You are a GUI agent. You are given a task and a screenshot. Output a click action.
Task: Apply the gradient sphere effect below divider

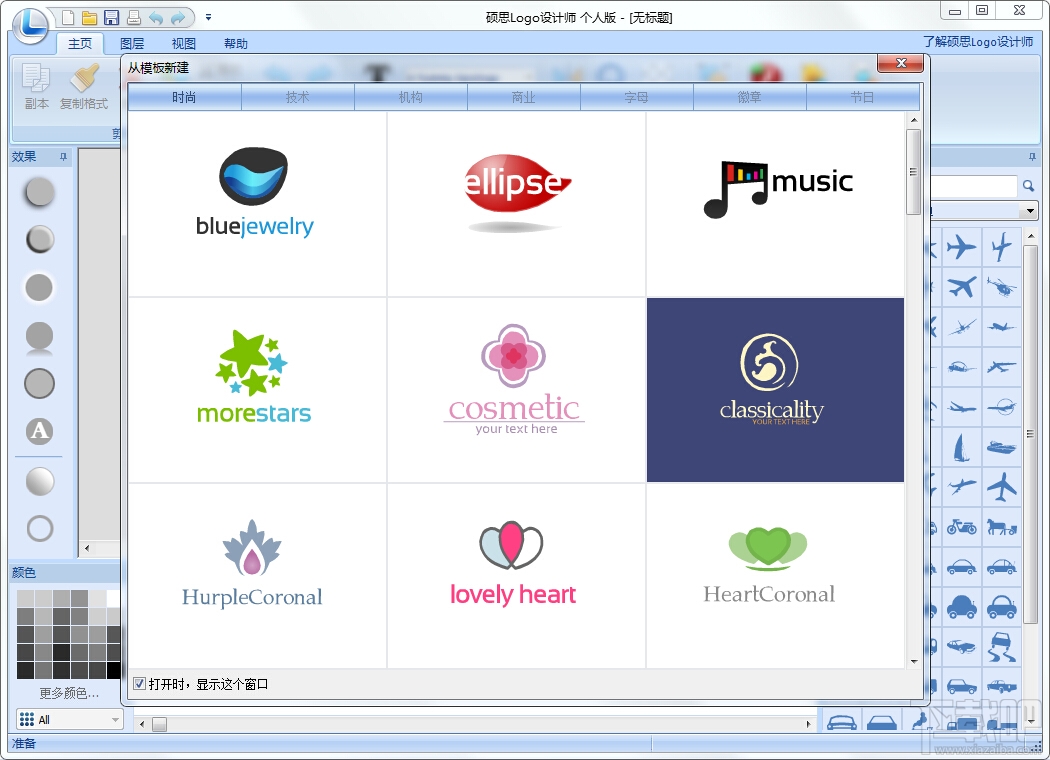[x=40, y=481]
